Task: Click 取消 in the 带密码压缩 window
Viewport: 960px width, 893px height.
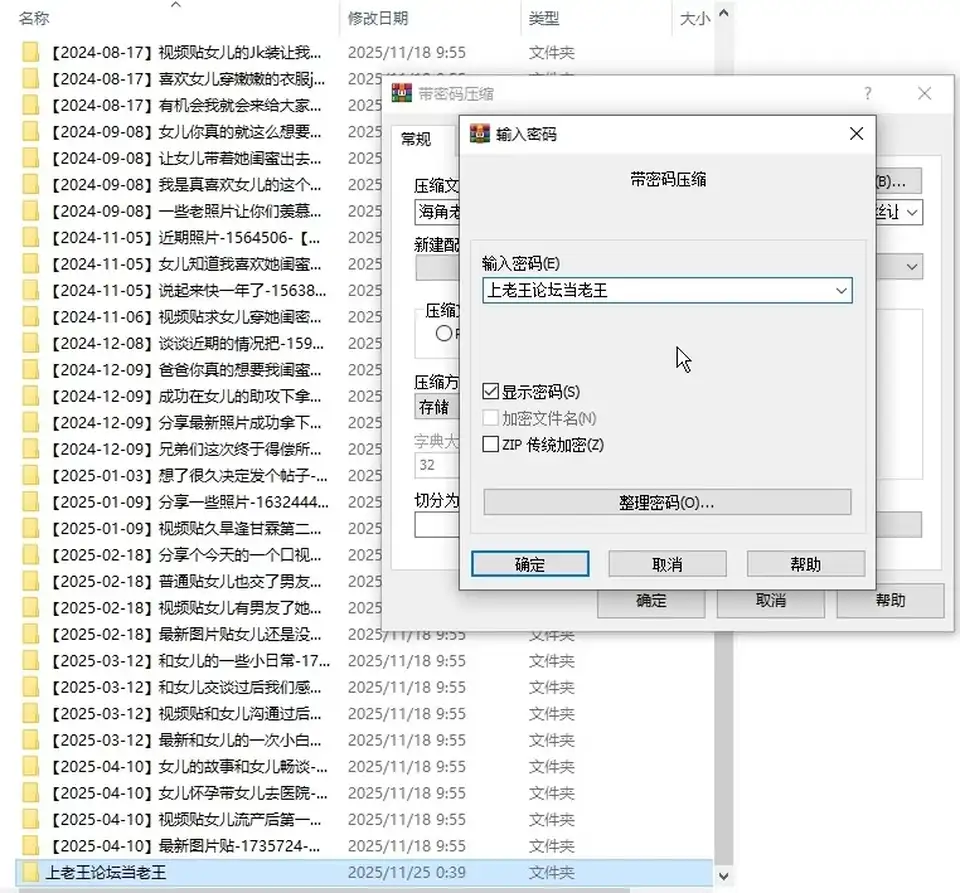Action: click(771, 602)
